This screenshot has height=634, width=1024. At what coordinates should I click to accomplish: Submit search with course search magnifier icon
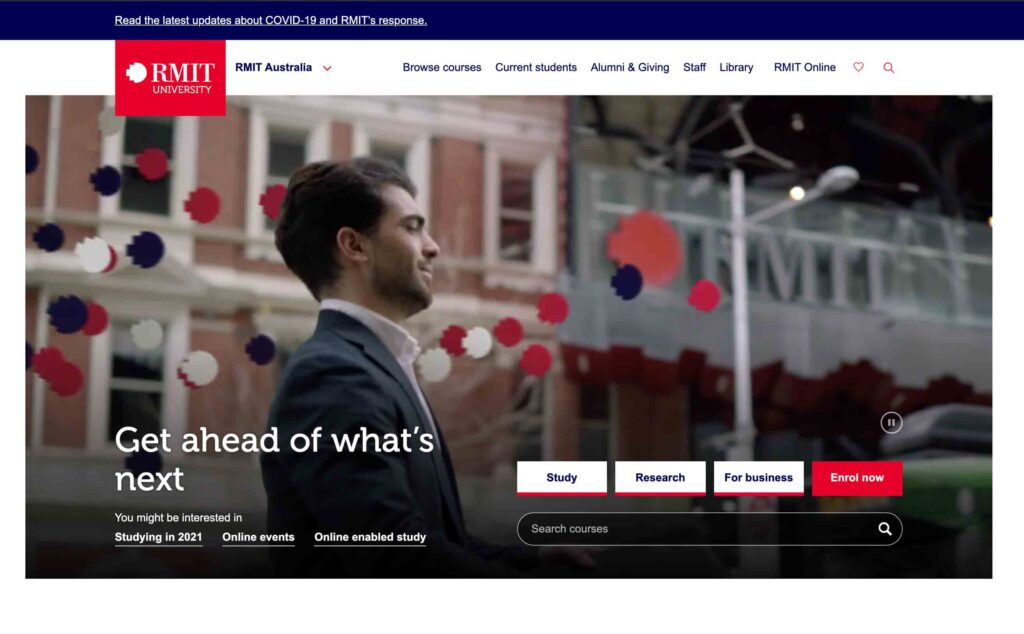pyautogui.click(x=884, y=529)
